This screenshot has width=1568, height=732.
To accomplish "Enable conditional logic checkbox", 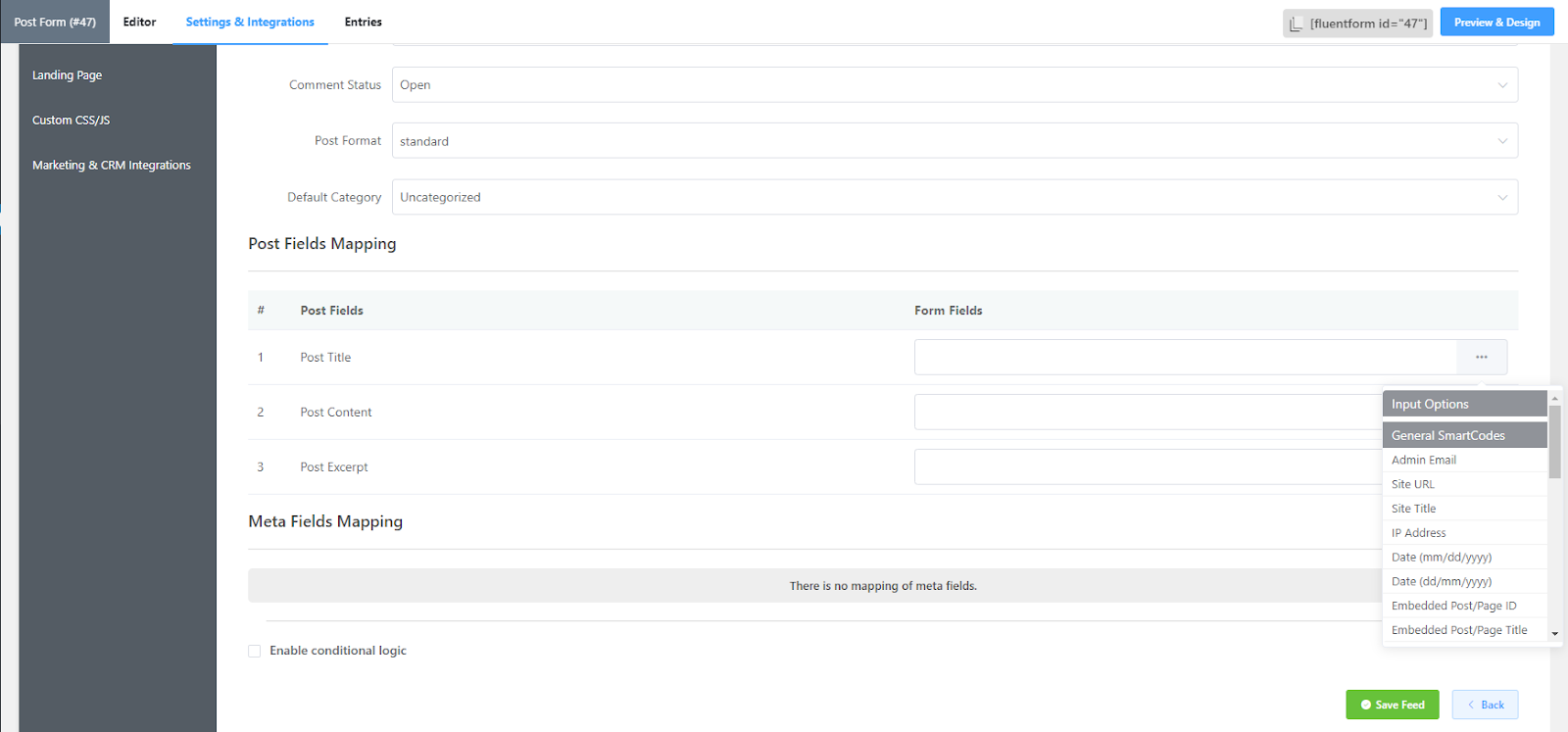I will tap(255, 651).
